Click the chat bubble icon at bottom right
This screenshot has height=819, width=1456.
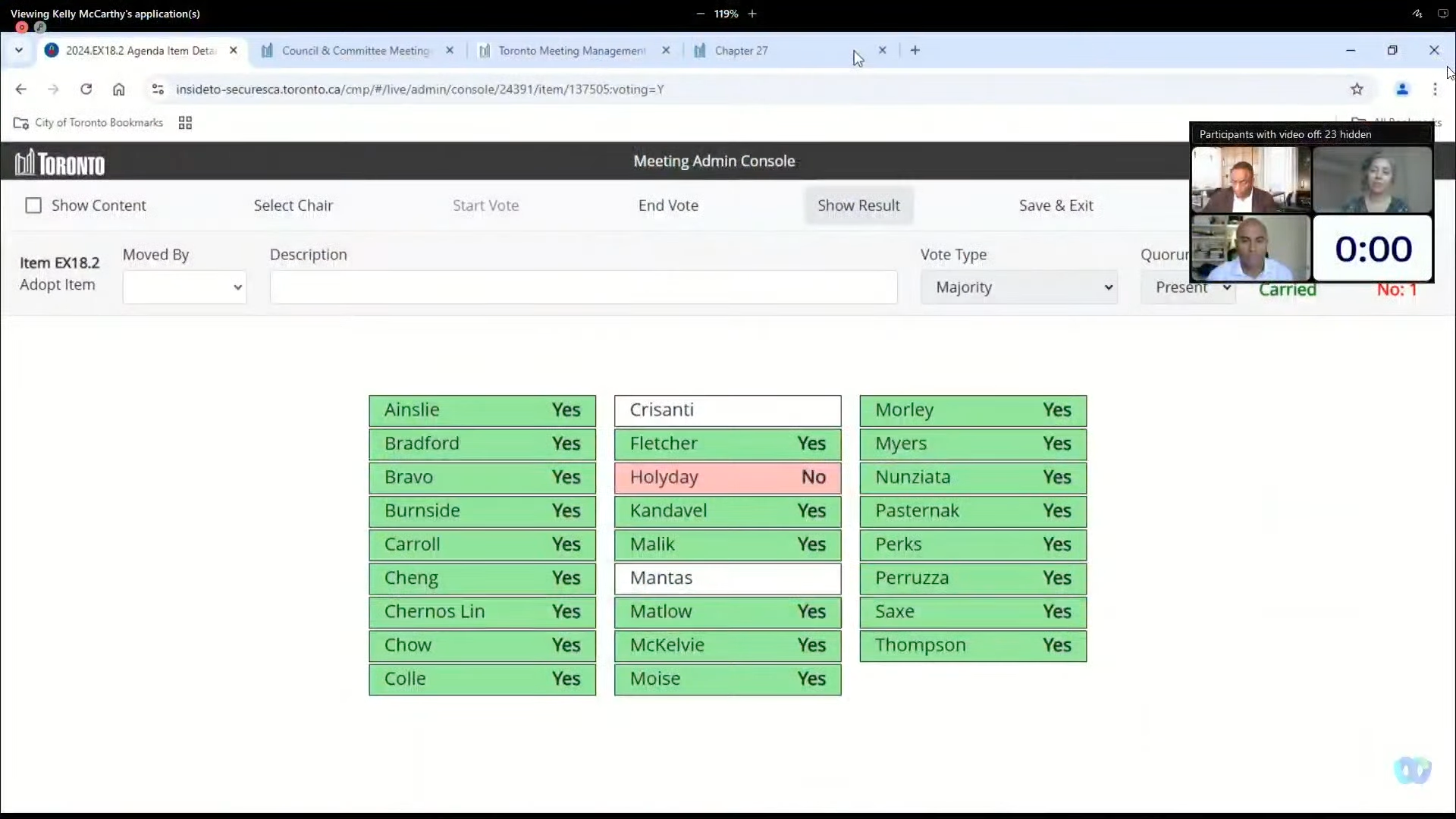coord(1412,770)
